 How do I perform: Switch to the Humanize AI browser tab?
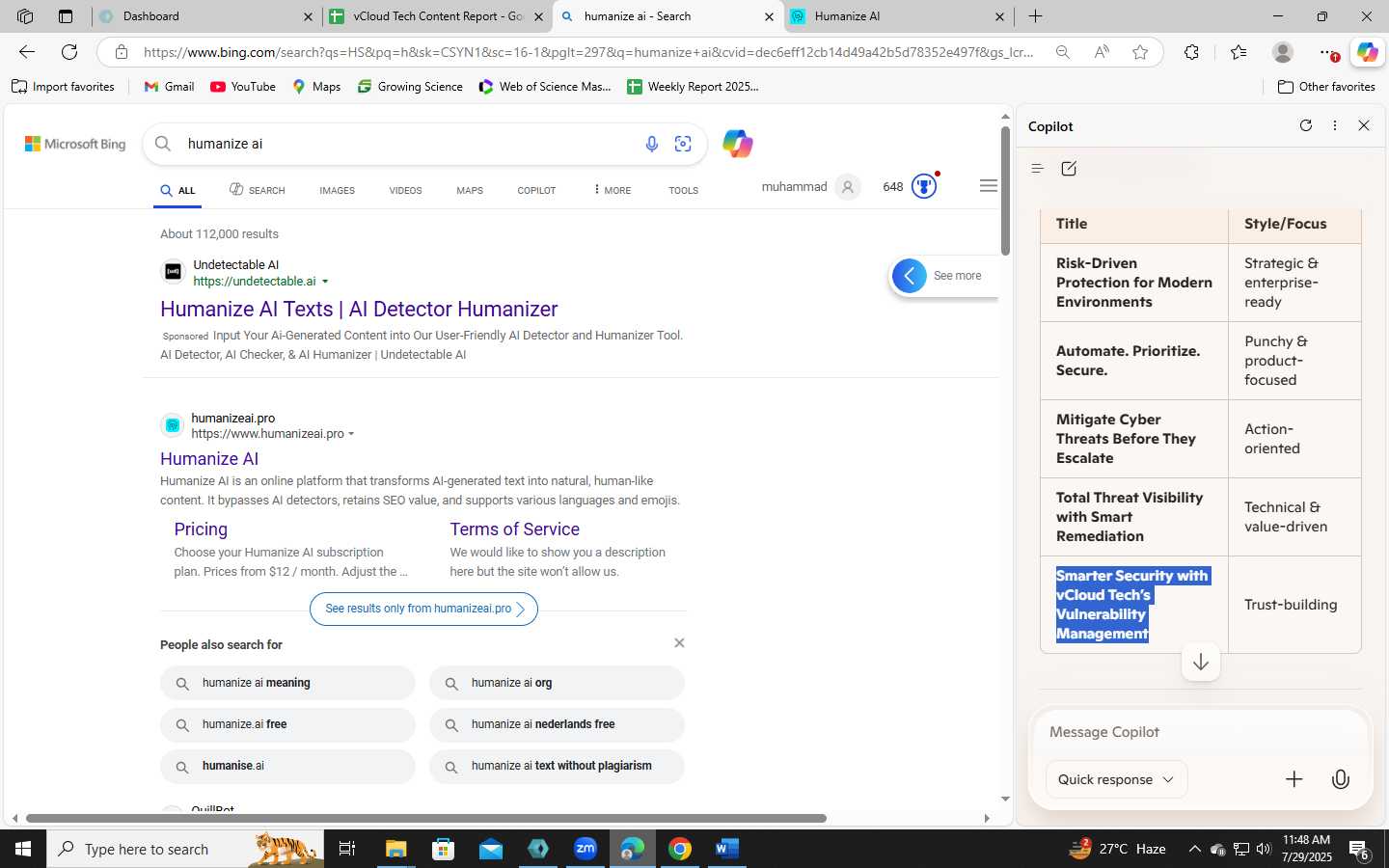[897, 16]
